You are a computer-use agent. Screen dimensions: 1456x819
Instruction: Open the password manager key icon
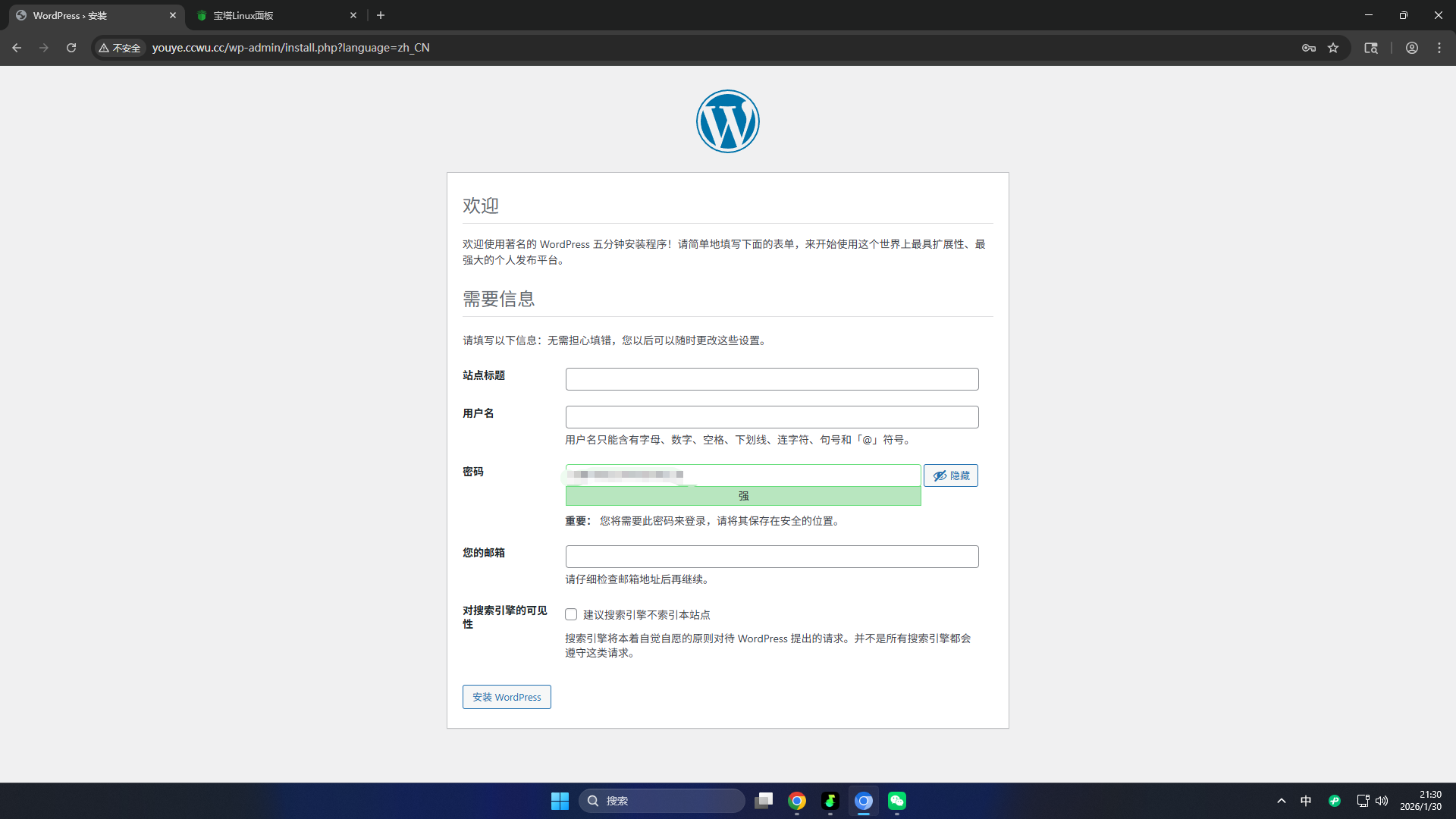[x=1309, y=48]
